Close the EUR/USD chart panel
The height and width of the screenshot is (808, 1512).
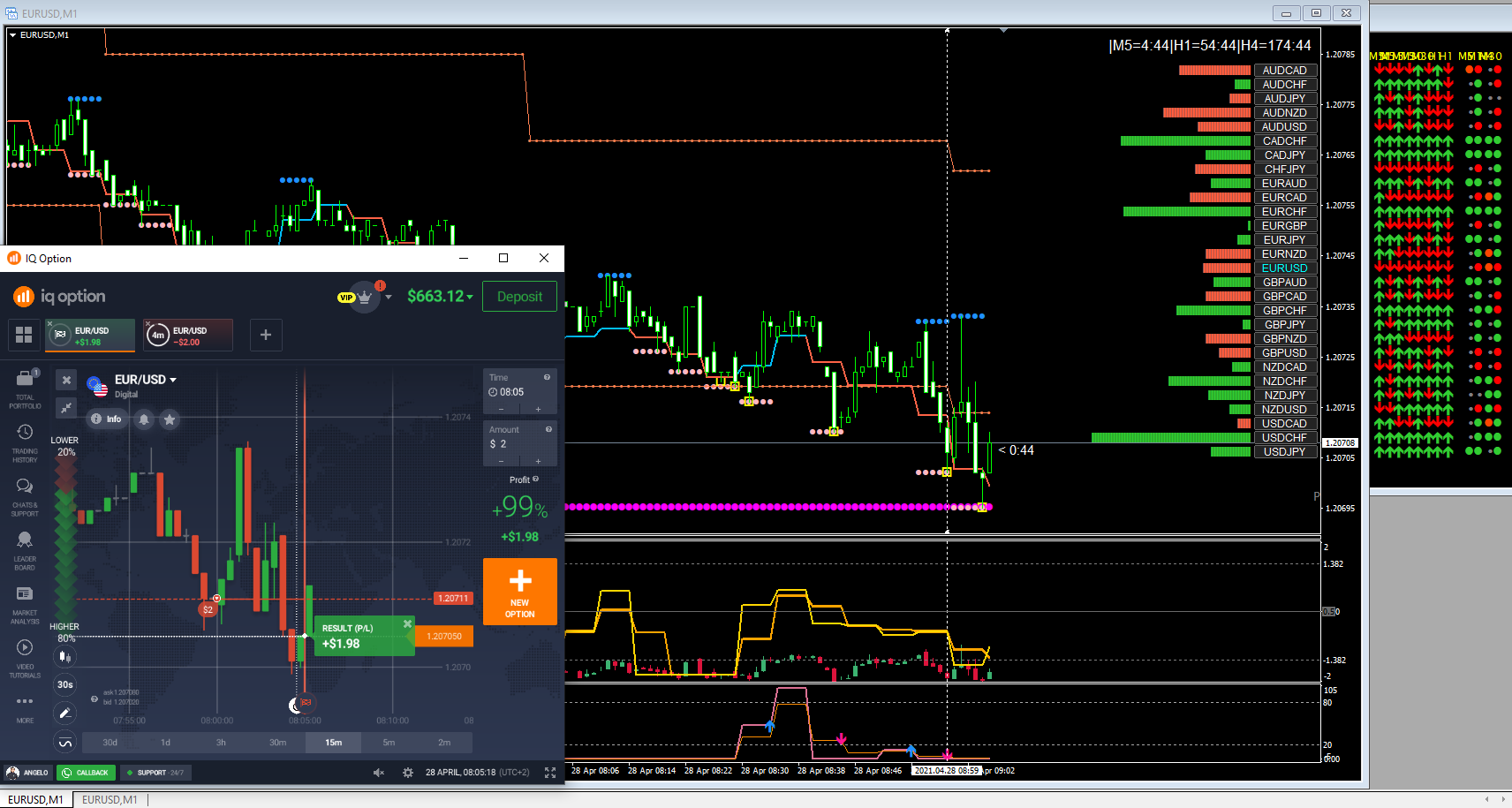pyautogui.click(x=66, y=380)
